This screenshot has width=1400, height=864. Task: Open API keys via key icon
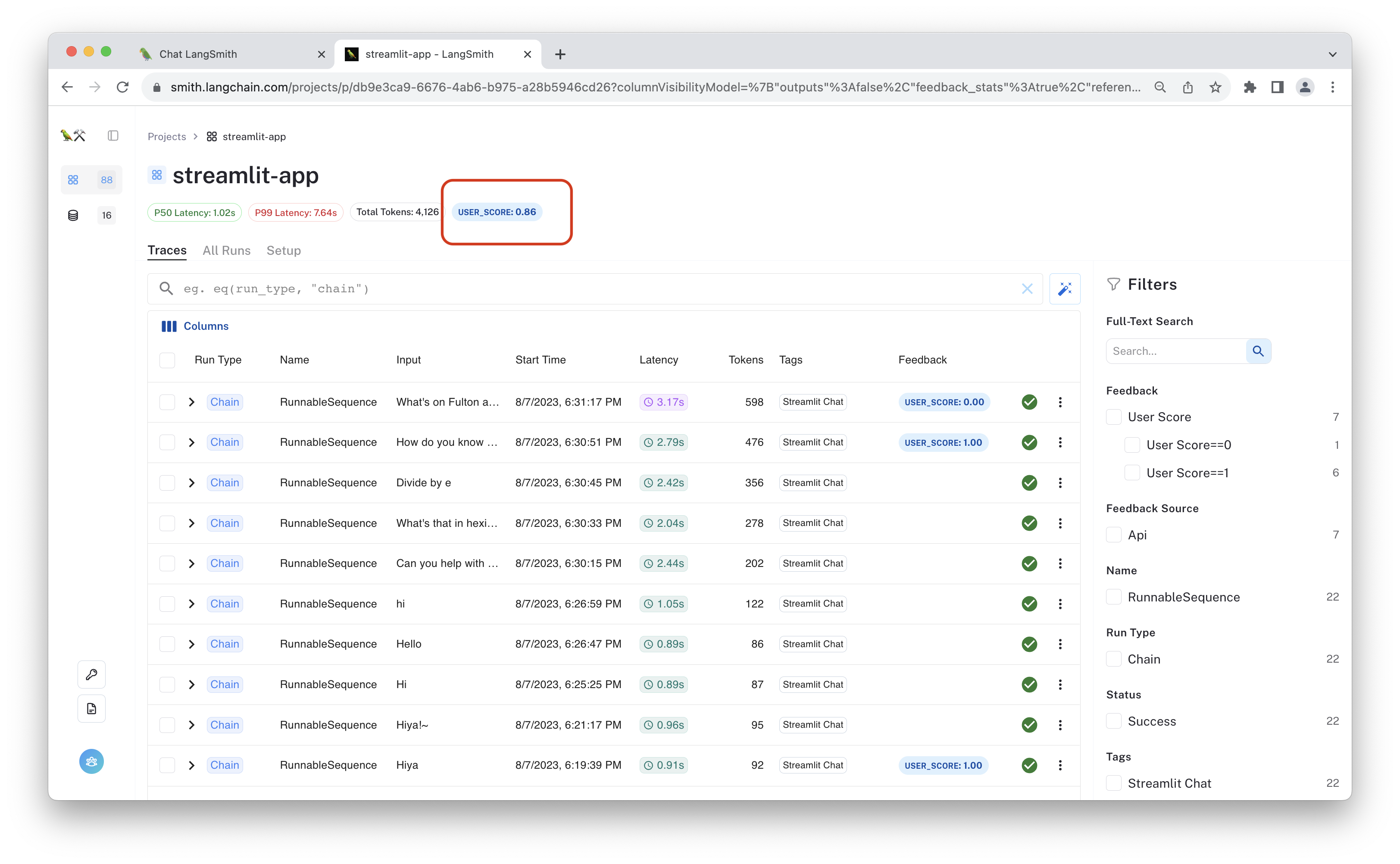click(x=91, y=674)
